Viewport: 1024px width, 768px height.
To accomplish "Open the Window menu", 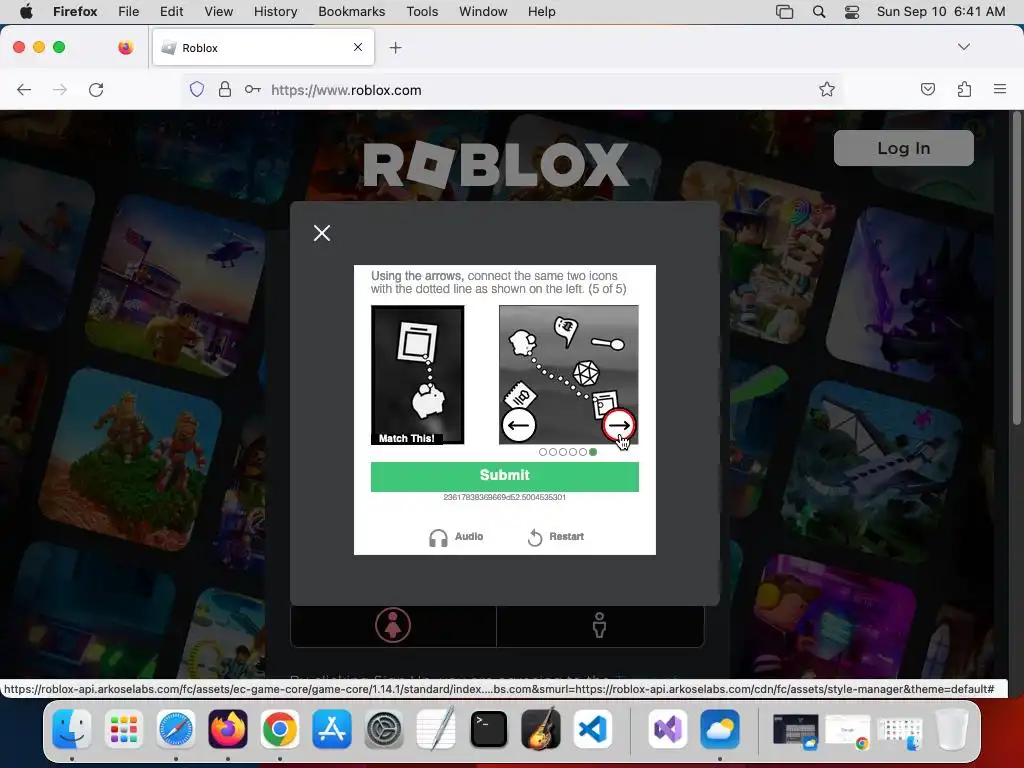I will [x=483, y=12].
